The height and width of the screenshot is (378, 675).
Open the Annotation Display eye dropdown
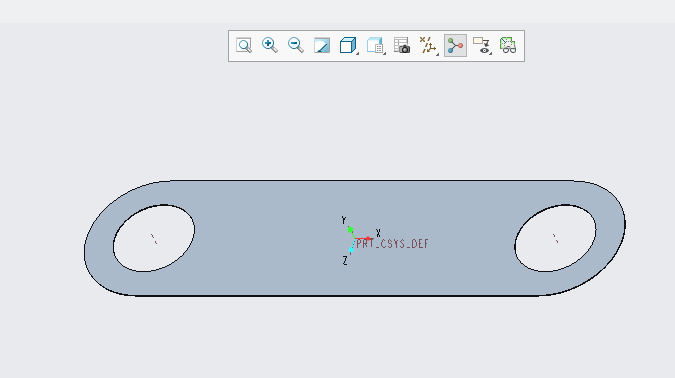482,46
